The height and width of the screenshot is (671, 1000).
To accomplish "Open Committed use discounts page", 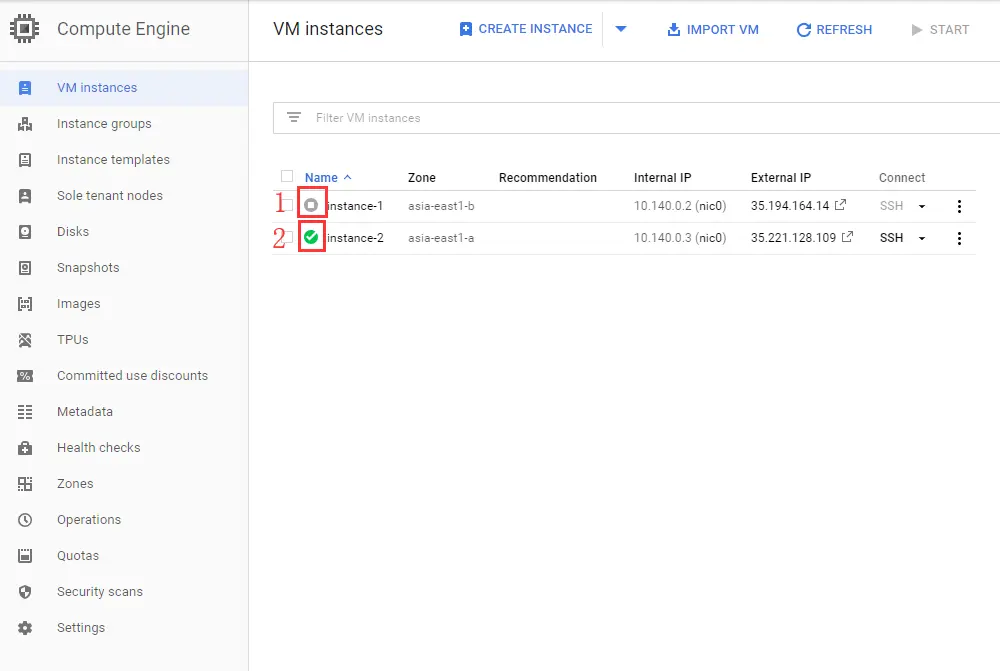I will 133,376.
